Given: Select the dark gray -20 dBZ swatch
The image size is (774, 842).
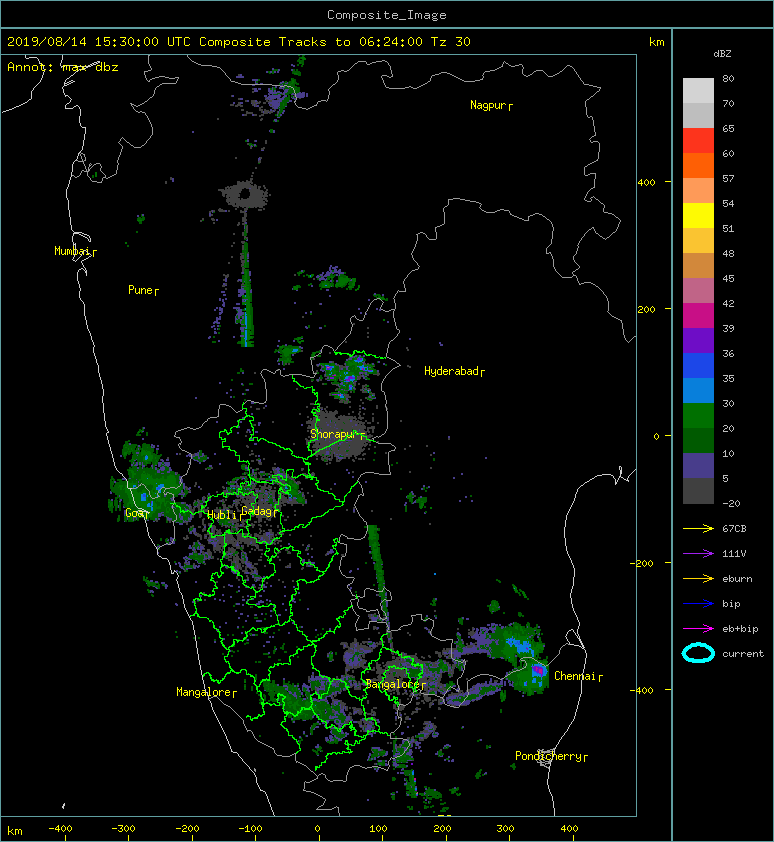Looking at the screenshot, I should 698,491.
